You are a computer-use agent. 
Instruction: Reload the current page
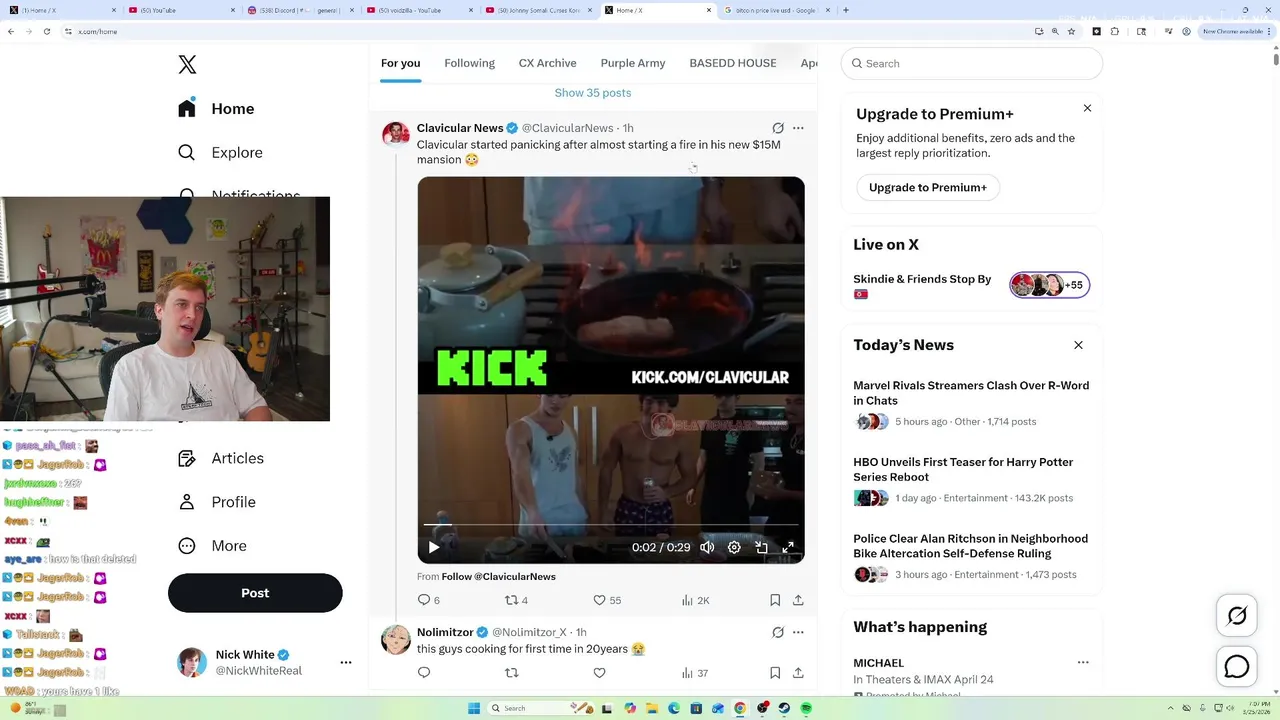coord(46,31)
